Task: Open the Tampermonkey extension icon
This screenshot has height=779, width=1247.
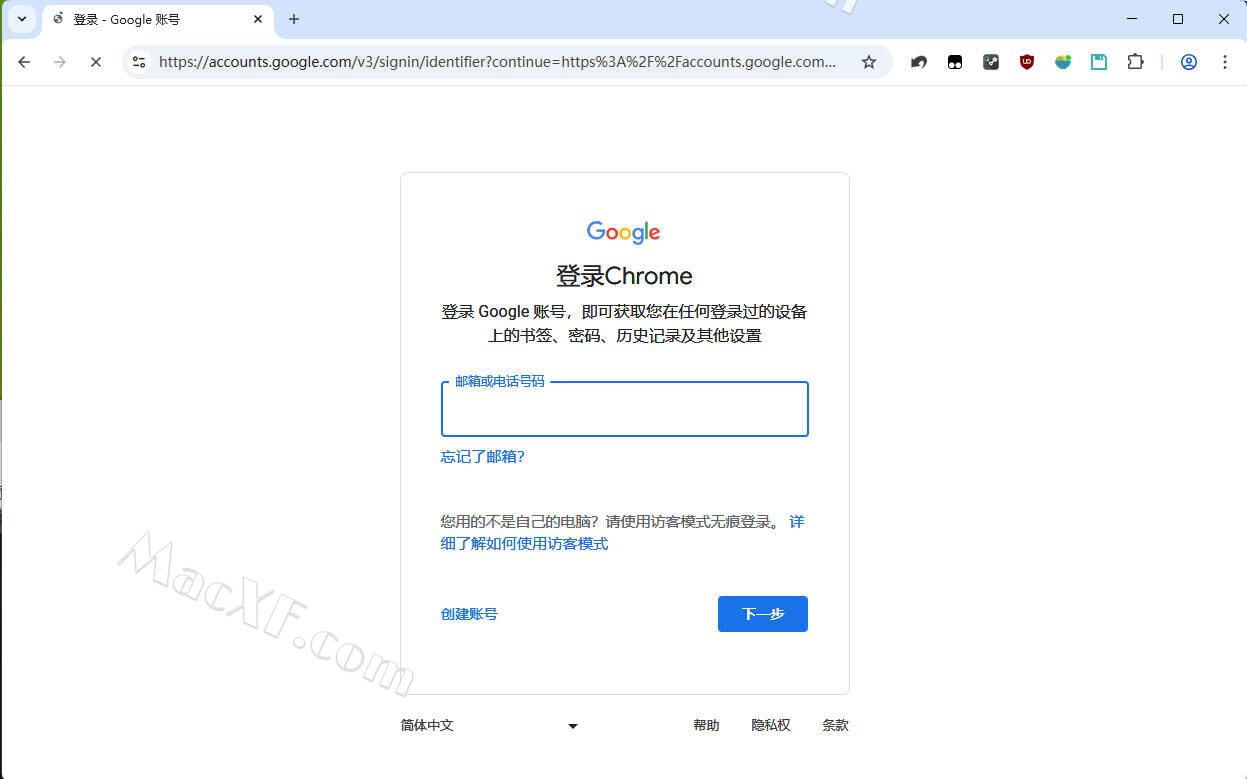Action: click(955, 62)
